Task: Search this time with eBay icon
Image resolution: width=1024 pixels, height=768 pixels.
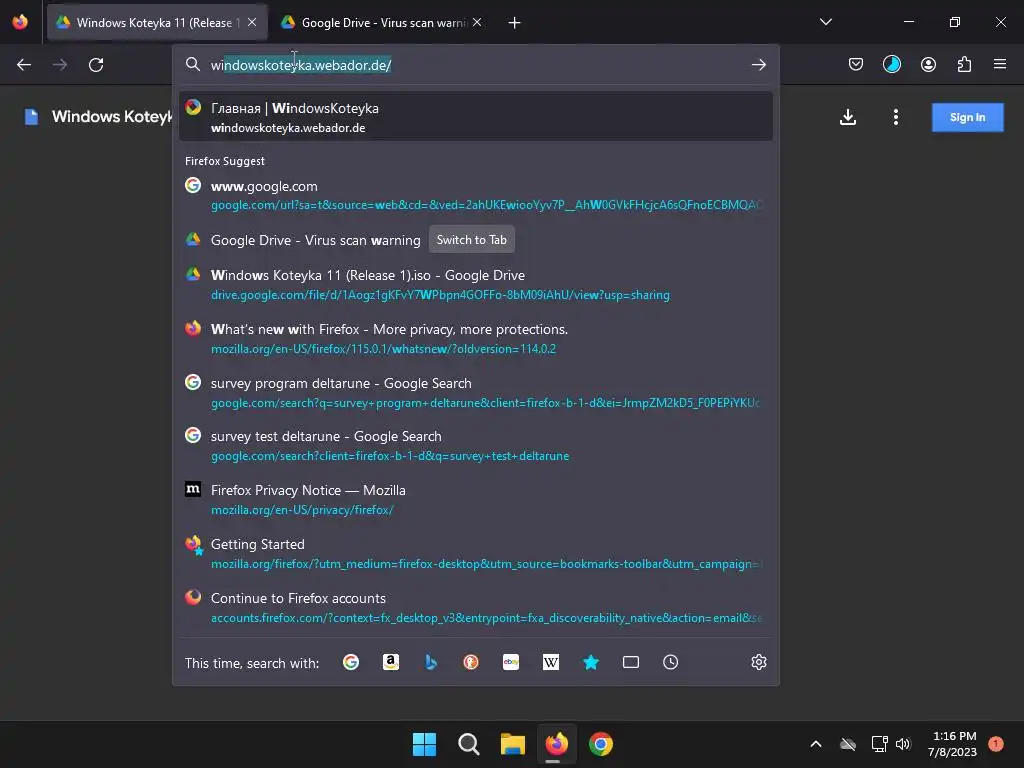Action: pyautogui.click(x=511, y=662)
